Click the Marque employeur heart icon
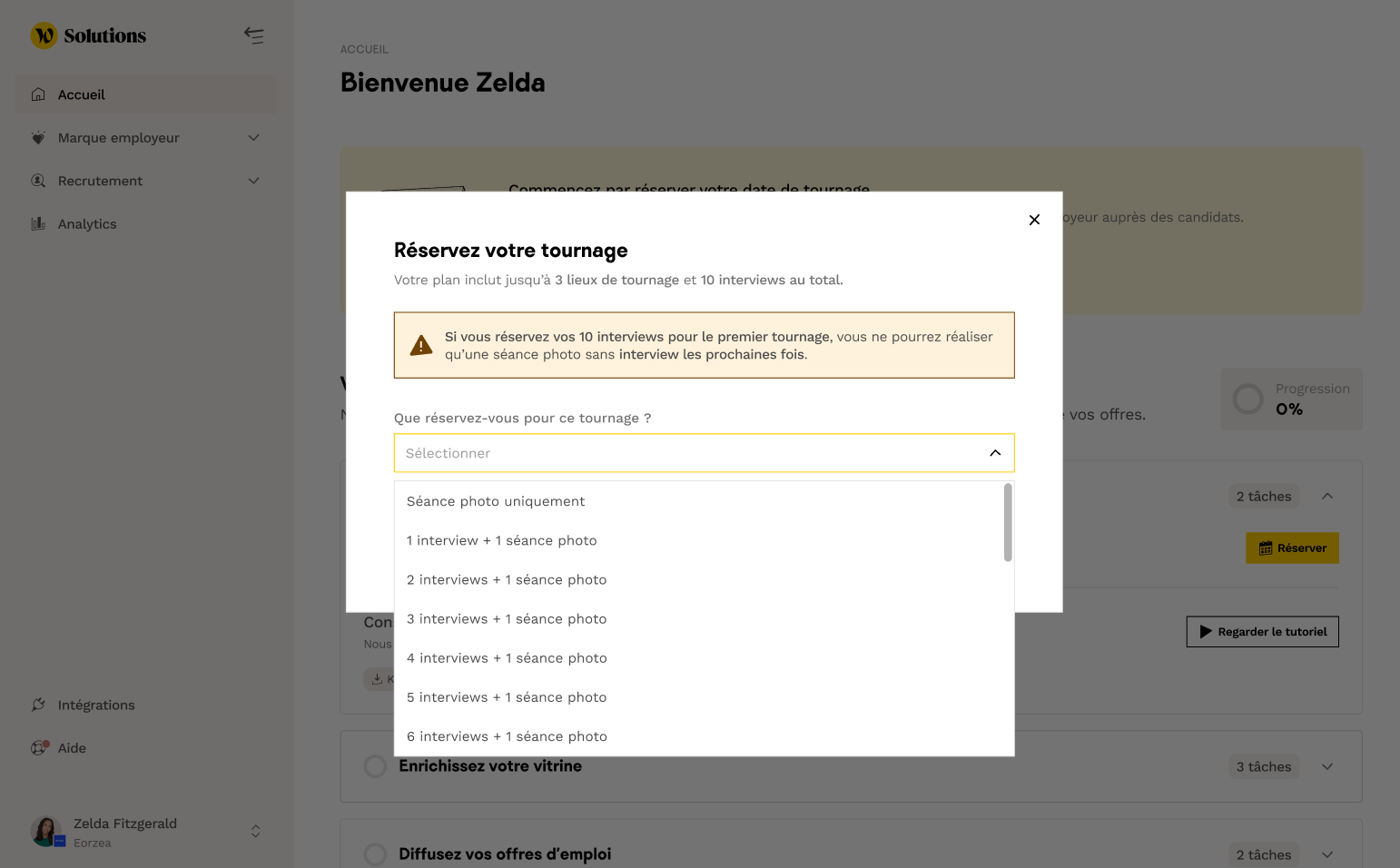The image size is (1400, 868). 38,138
